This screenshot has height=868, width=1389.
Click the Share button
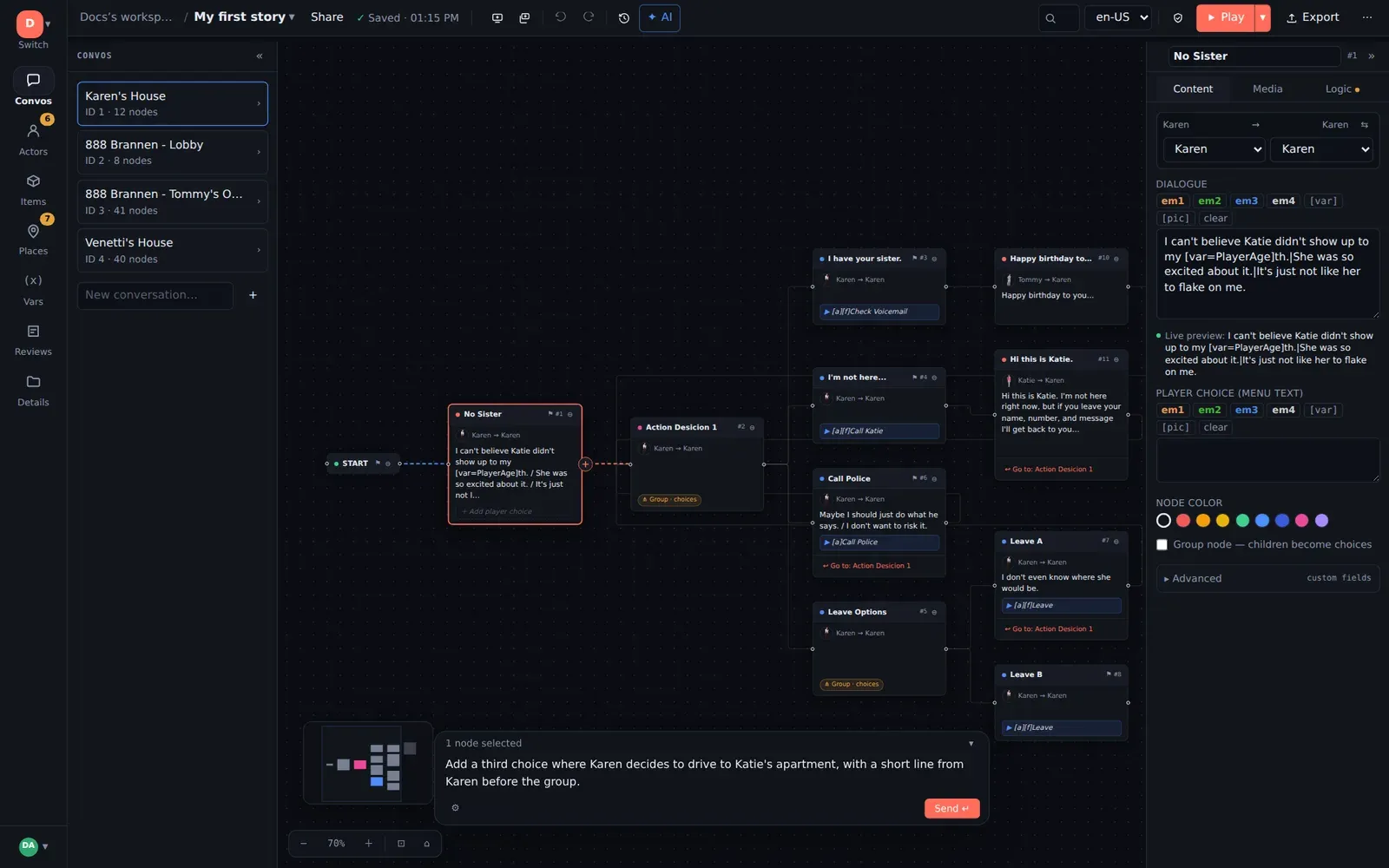(327, 16)
